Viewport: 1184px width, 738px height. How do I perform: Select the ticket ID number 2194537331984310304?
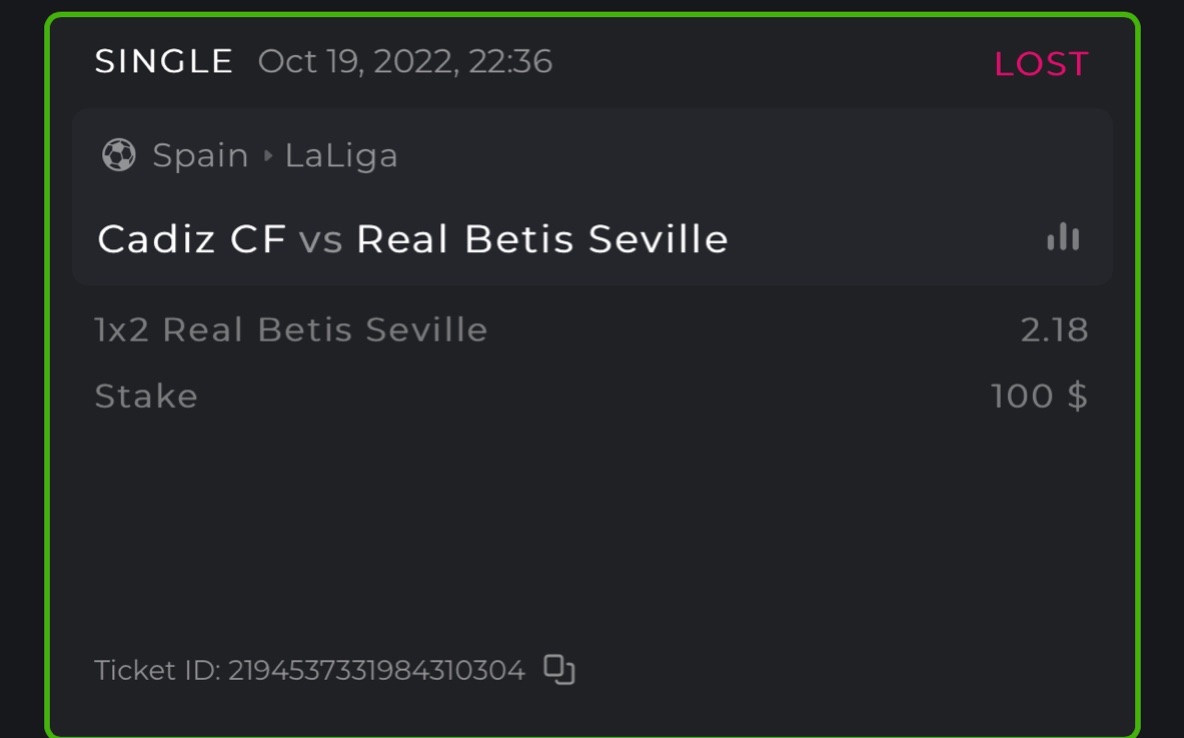point(376,670)
